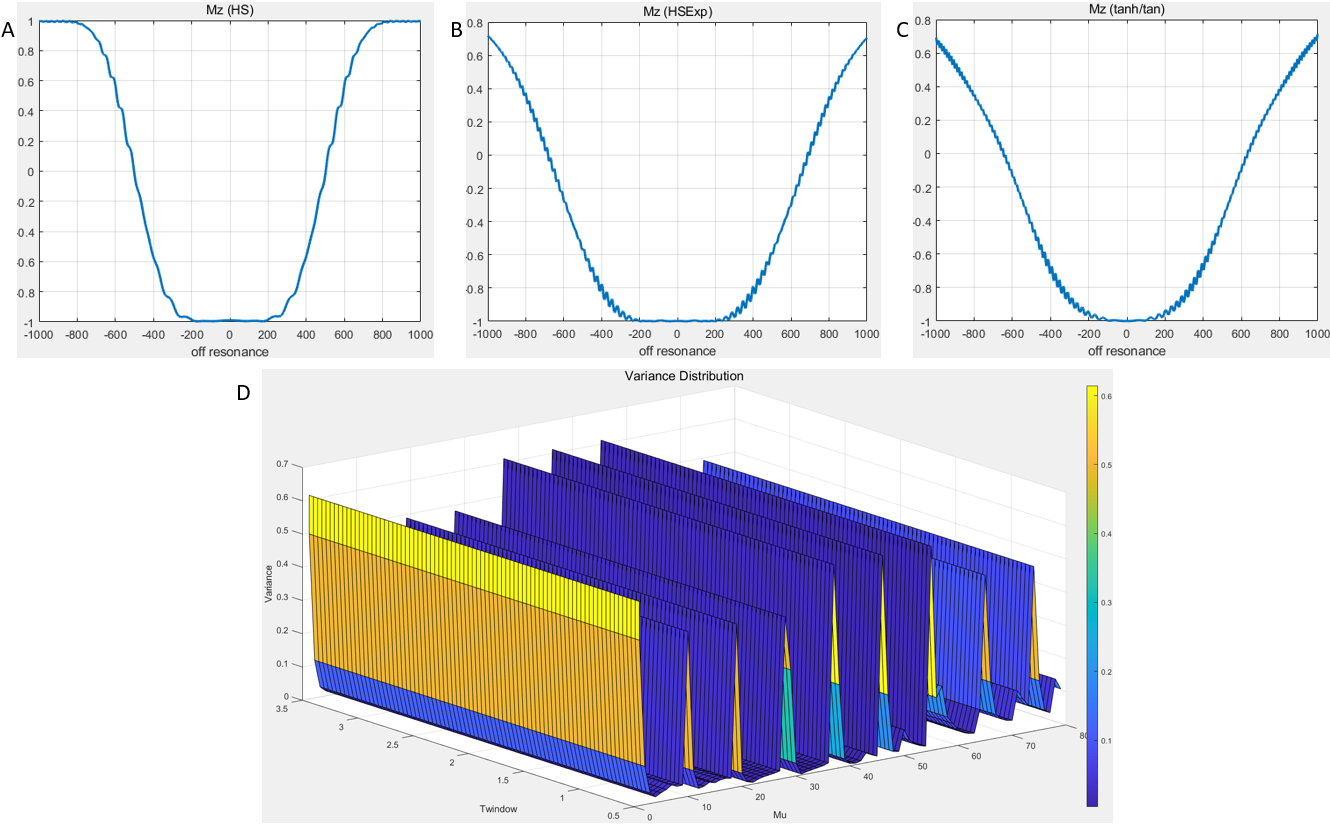Click the large orange surface in the variance plot
The height and width of the screenshot is (824, 1330).
point(470,620)
